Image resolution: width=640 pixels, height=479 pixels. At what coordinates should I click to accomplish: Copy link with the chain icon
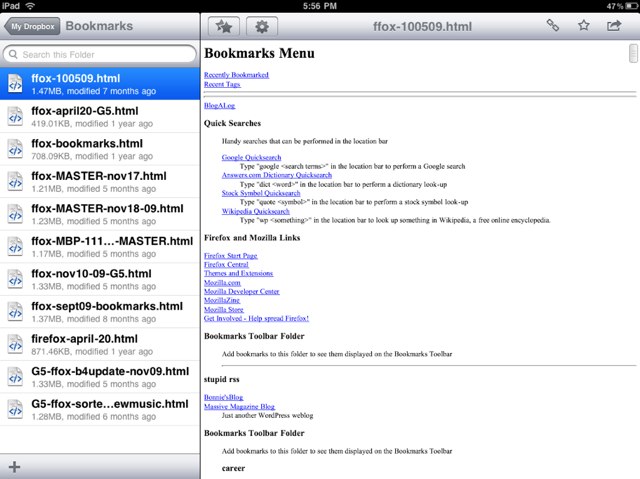pyautogui.click(x=553, y=25)
